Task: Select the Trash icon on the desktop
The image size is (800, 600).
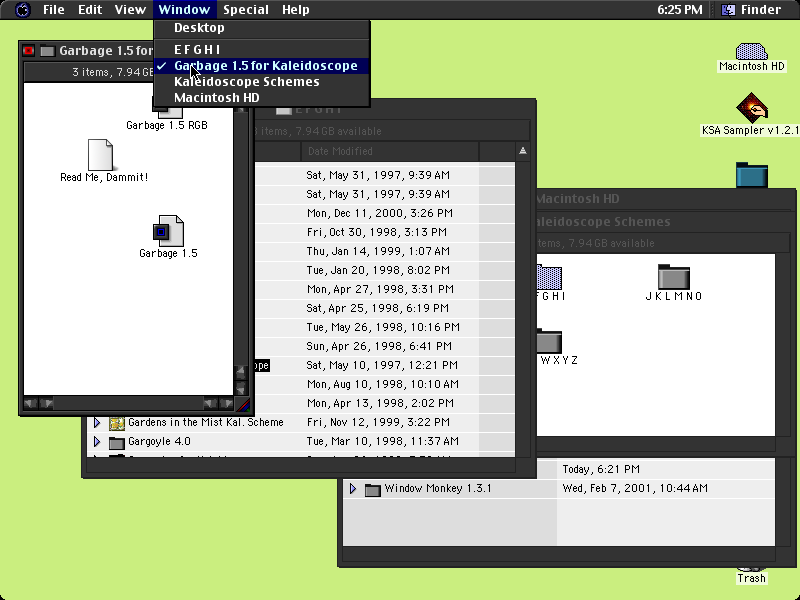Action: coord(751,569)
